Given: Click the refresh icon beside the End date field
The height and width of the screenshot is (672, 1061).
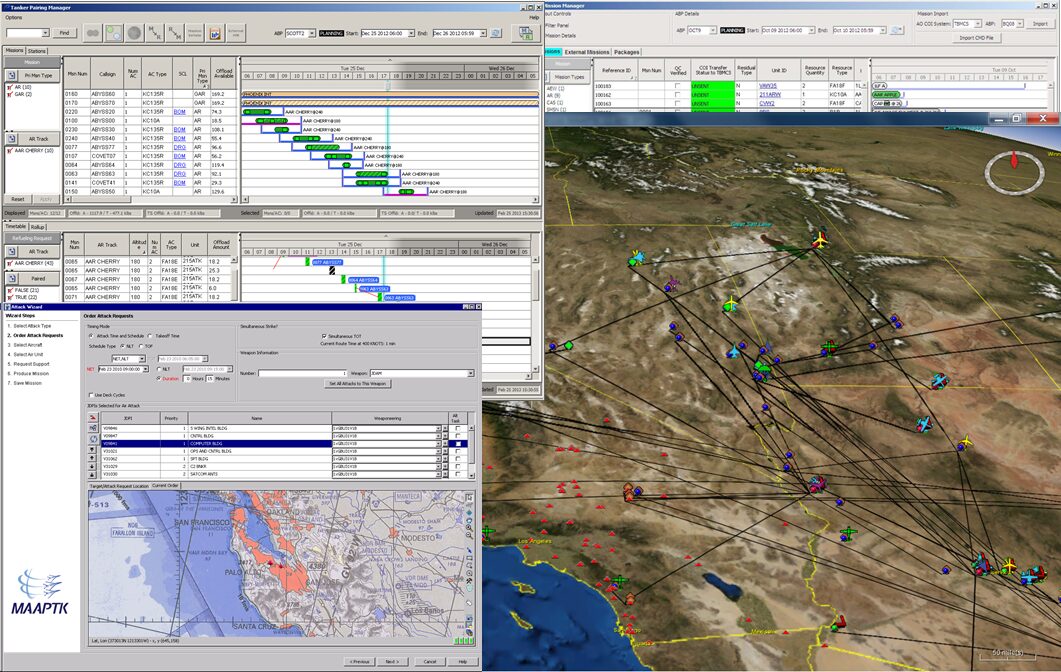Looking at the screenshot, I should coord(494,31).
